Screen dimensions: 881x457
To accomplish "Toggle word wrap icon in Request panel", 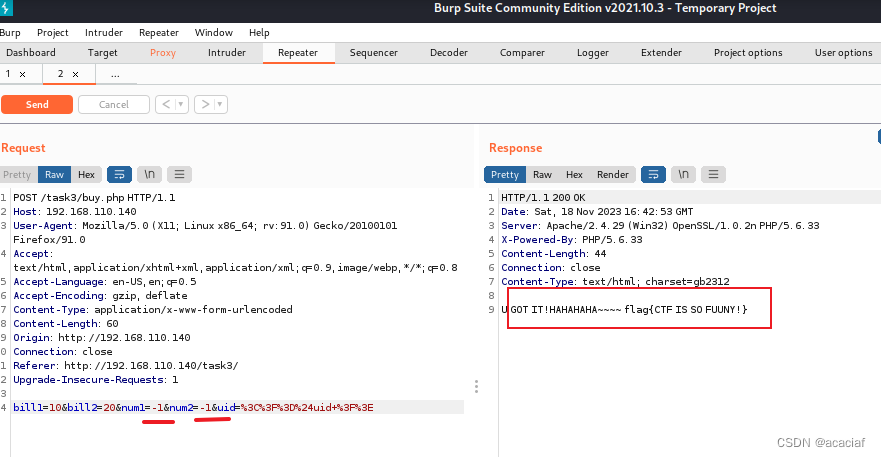I will pos(119,175).
